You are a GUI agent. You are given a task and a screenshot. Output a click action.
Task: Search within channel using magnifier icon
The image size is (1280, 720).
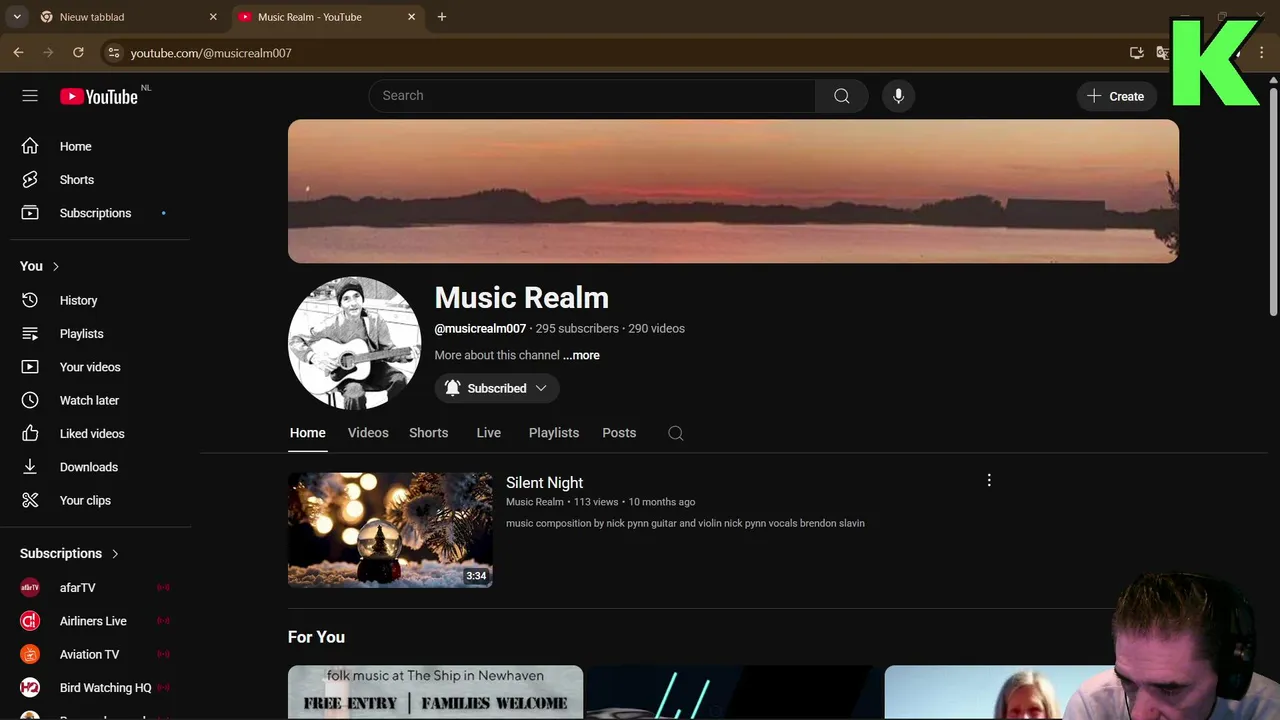[x=676, y=433]
